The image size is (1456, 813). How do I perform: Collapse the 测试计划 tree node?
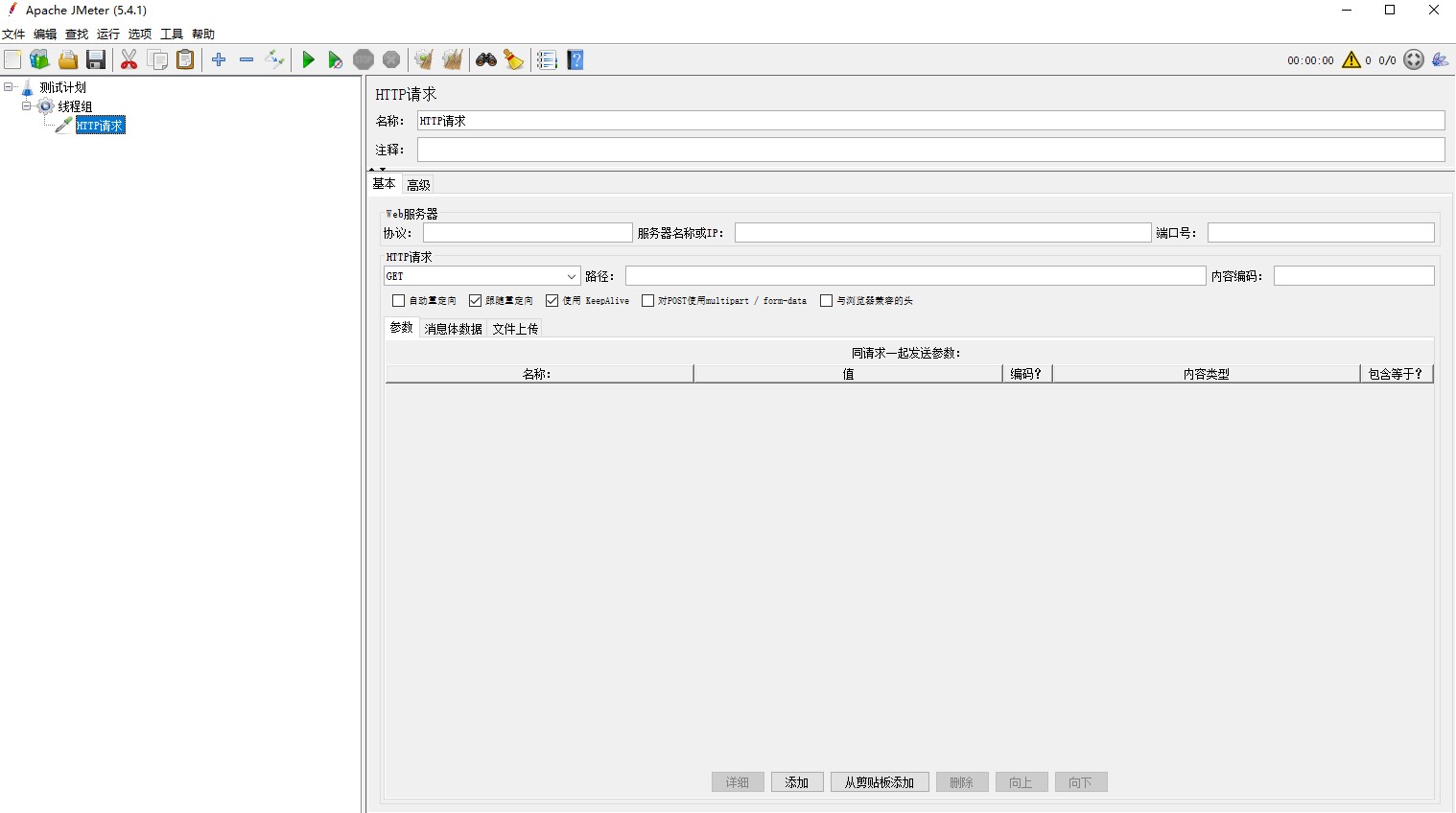click(x=8, y=86)
